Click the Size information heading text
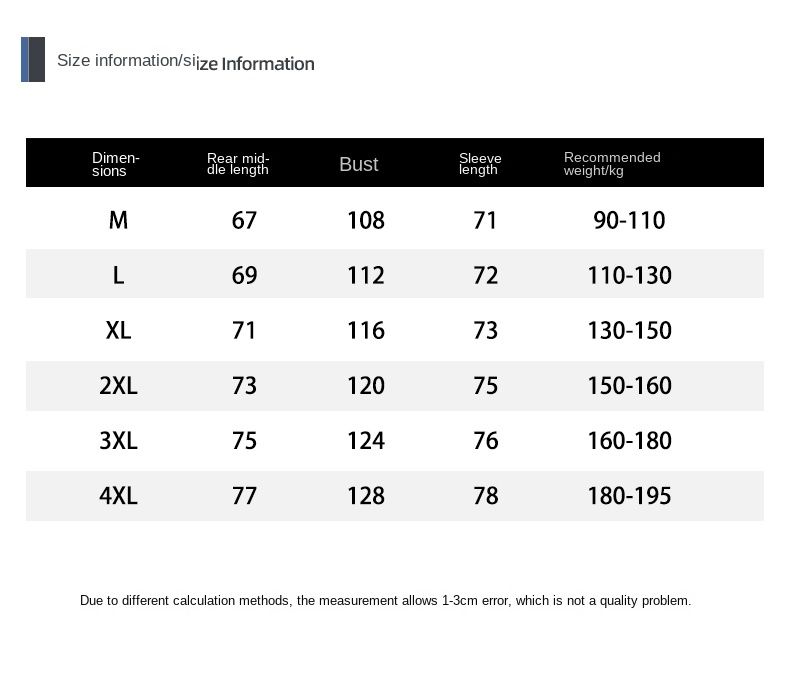790x691 pixels. pyautogui.click(x=186, y=62)
